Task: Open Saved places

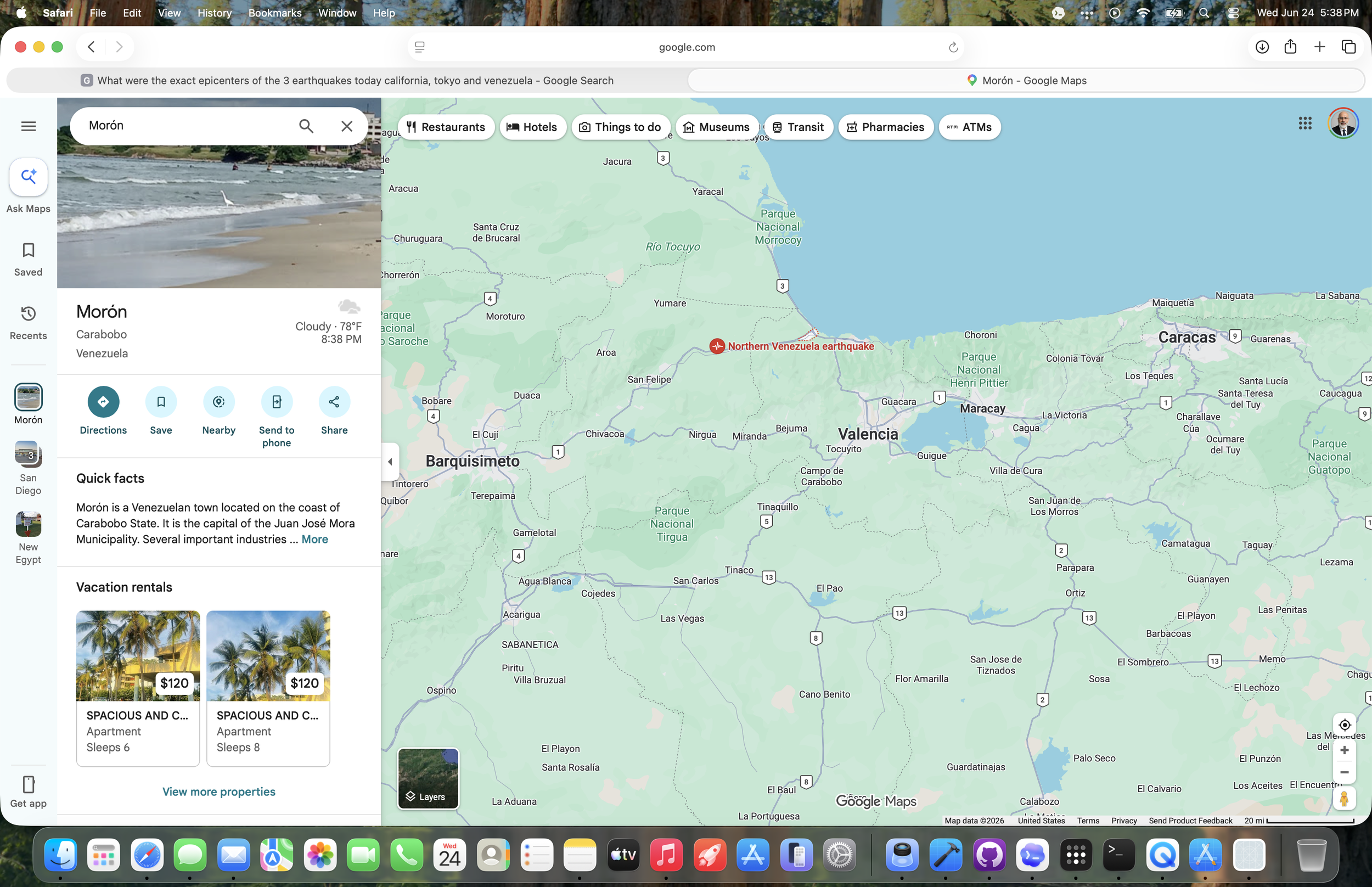Action: [x=28, y=259]
